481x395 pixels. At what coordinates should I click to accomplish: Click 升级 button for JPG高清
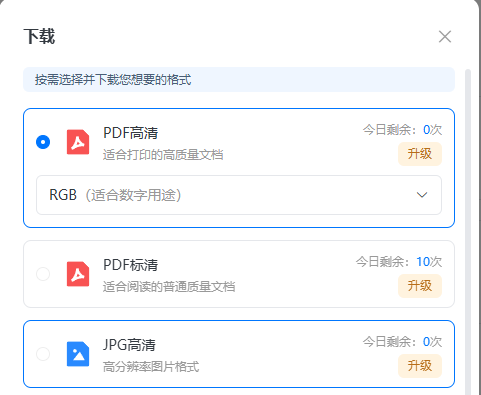tap(420, 366)
